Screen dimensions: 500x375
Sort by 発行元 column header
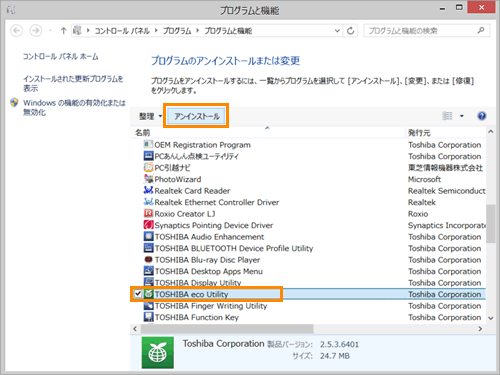tap(445, 133)
